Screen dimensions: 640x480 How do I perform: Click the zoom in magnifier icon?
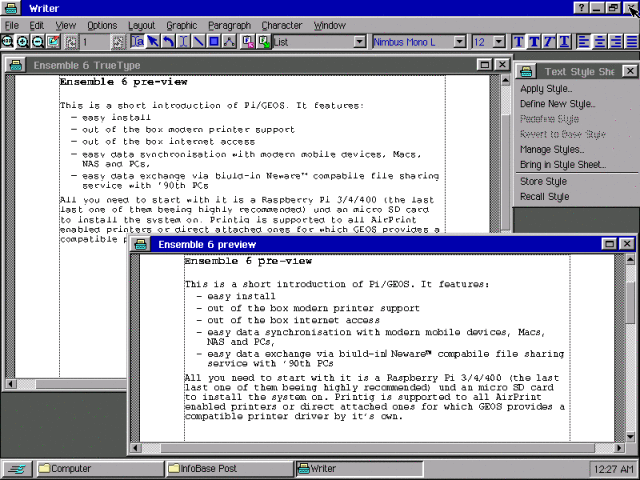pos(22,42)
